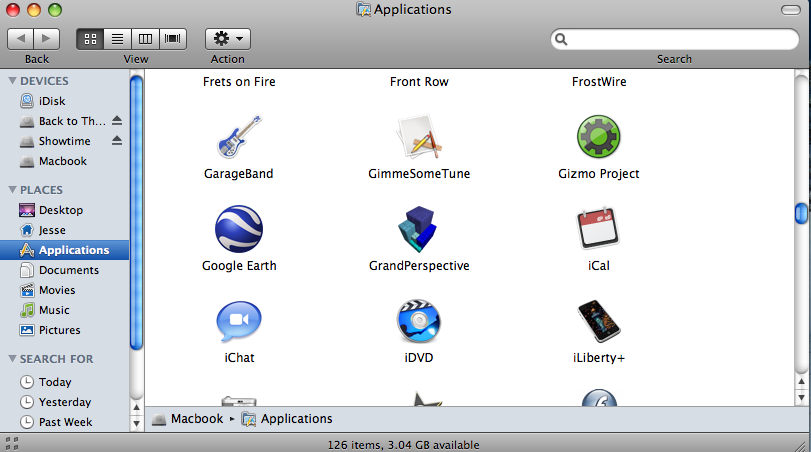This screenshot has height=452, width=811.
Task: Select Applications in the sidebar
Action: pyautogui.click(x=65, y=250)
